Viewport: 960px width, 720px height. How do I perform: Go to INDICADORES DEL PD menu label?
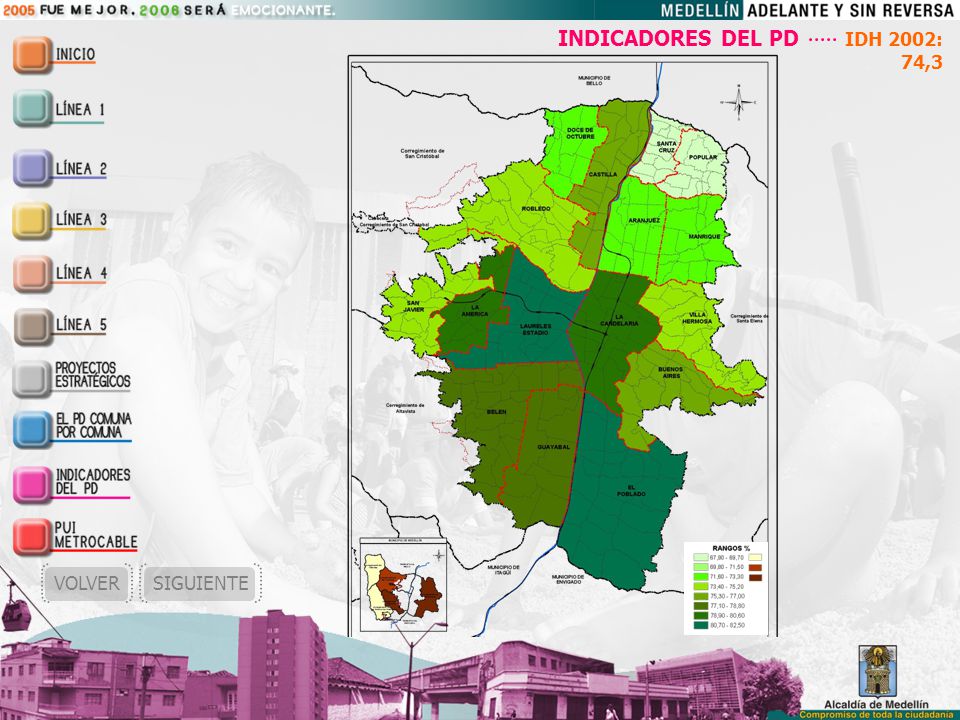[x=92, y=482]
